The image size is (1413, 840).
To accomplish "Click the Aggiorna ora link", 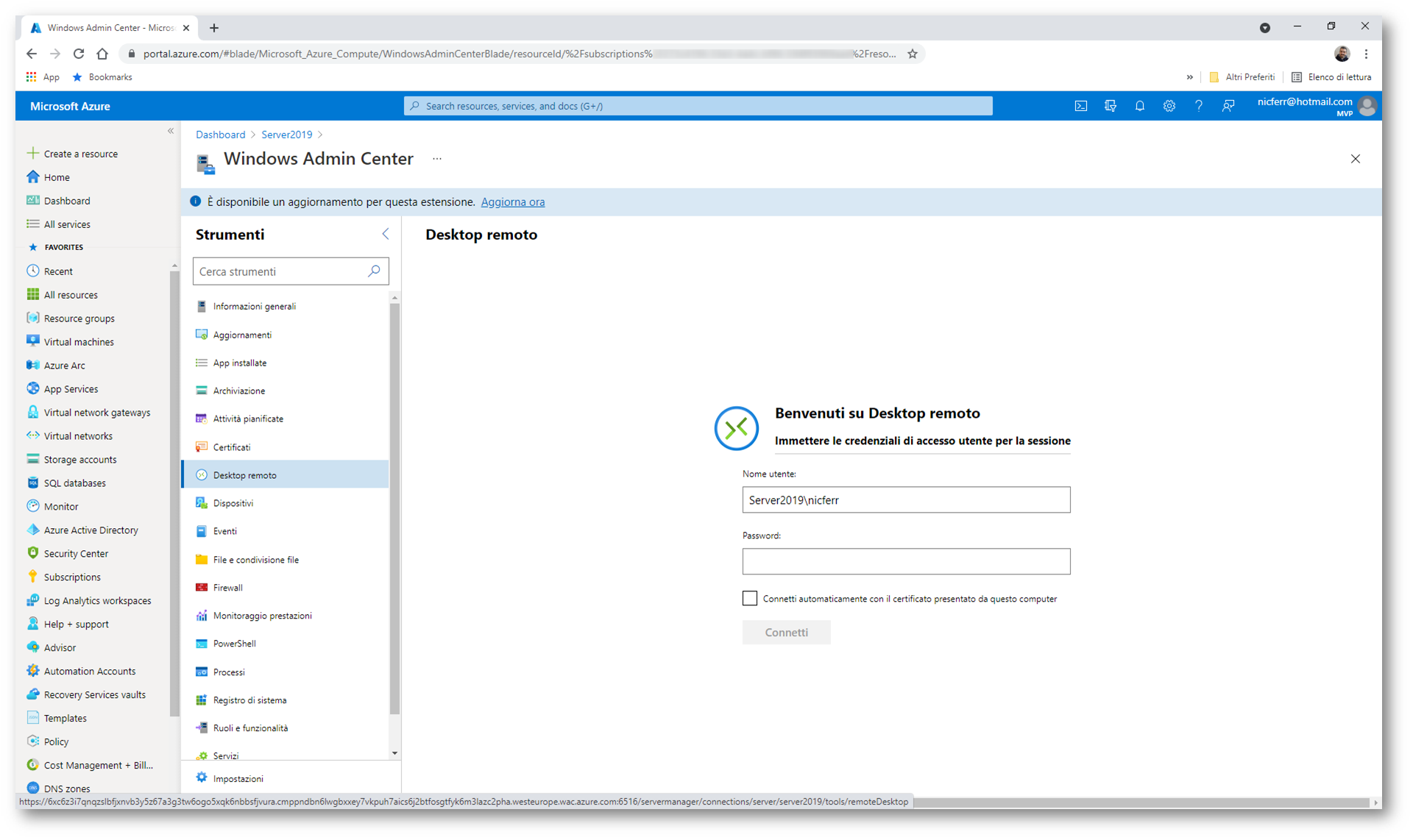I will pos(513,202).
